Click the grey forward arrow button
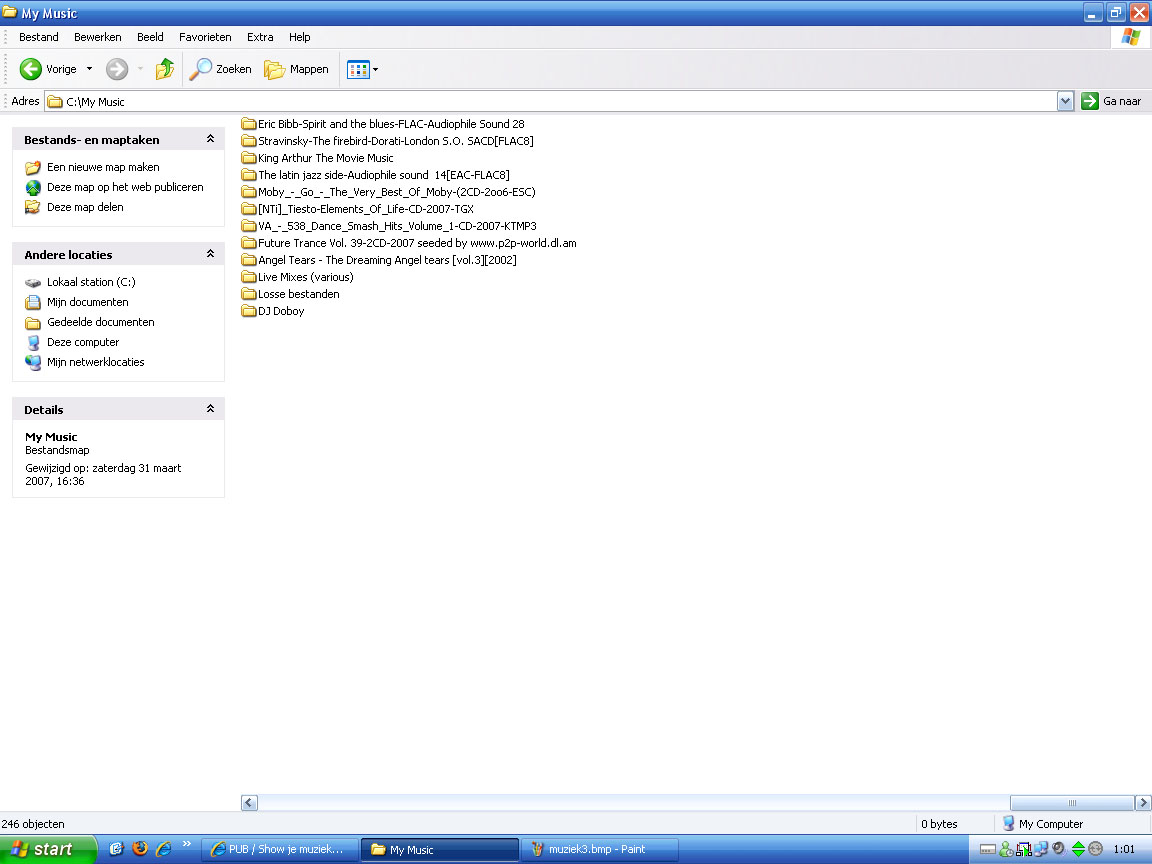The image size is (1152, 864). tap(117, 69)
